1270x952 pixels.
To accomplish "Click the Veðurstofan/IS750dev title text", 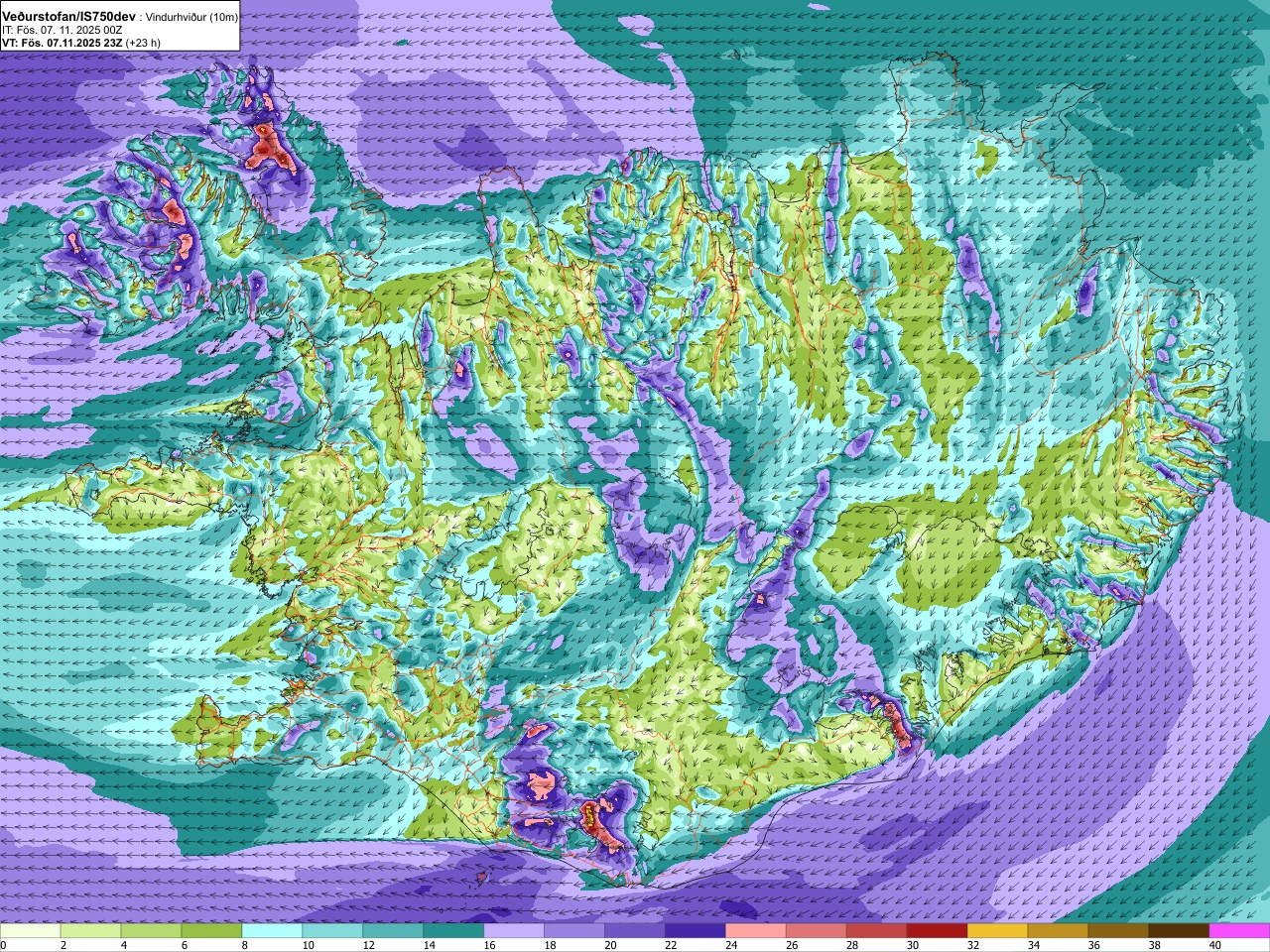I will pyautogui.click(x=69, y=17).
